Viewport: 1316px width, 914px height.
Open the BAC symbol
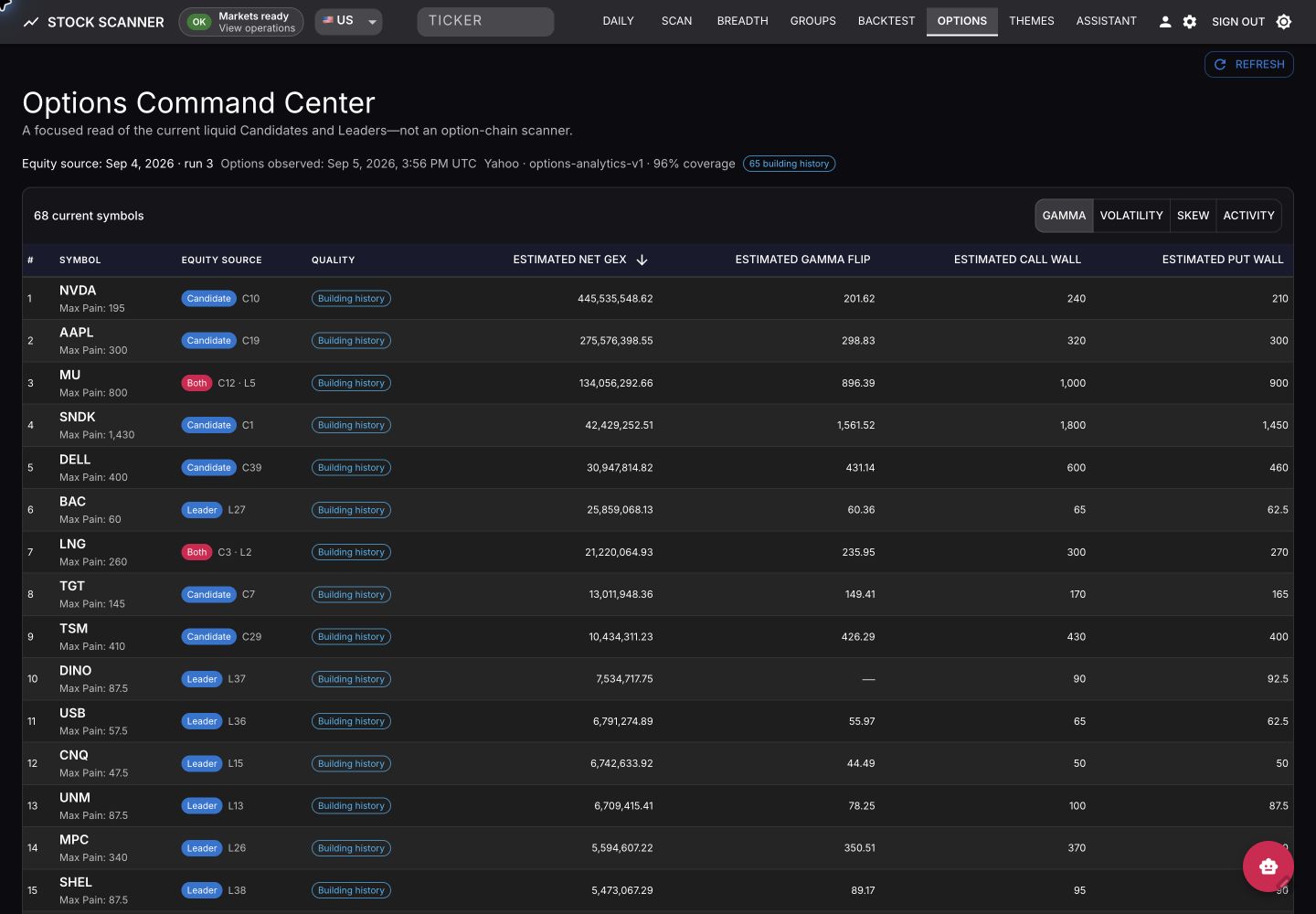pyautogui.click(x=73, y=502)
